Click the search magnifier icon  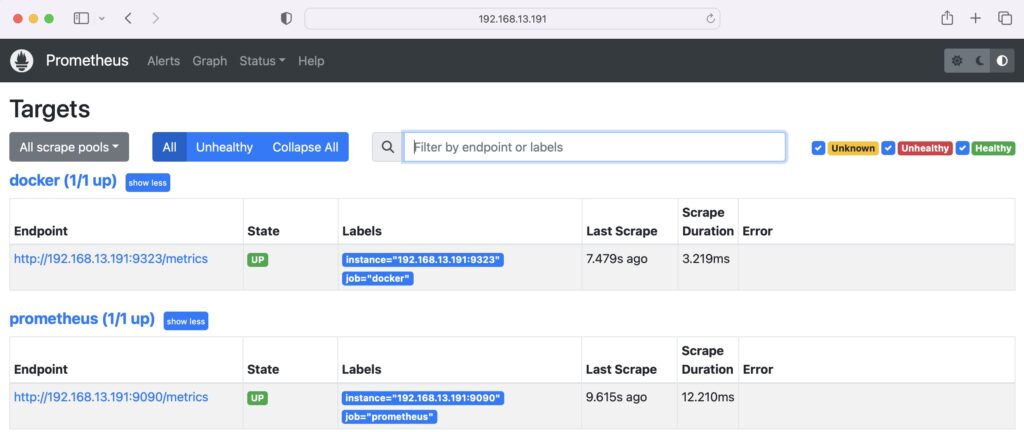tap(388, 147)
